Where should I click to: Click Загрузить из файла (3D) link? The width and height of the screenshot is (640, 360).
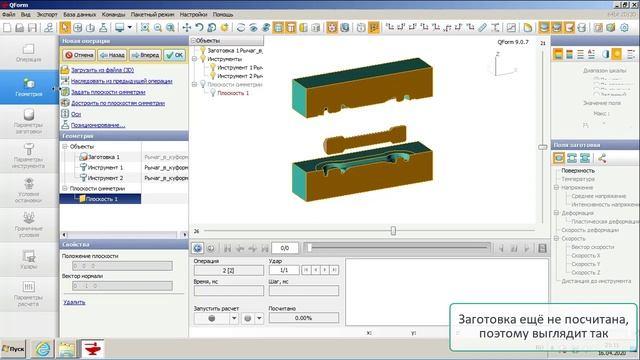102,70
